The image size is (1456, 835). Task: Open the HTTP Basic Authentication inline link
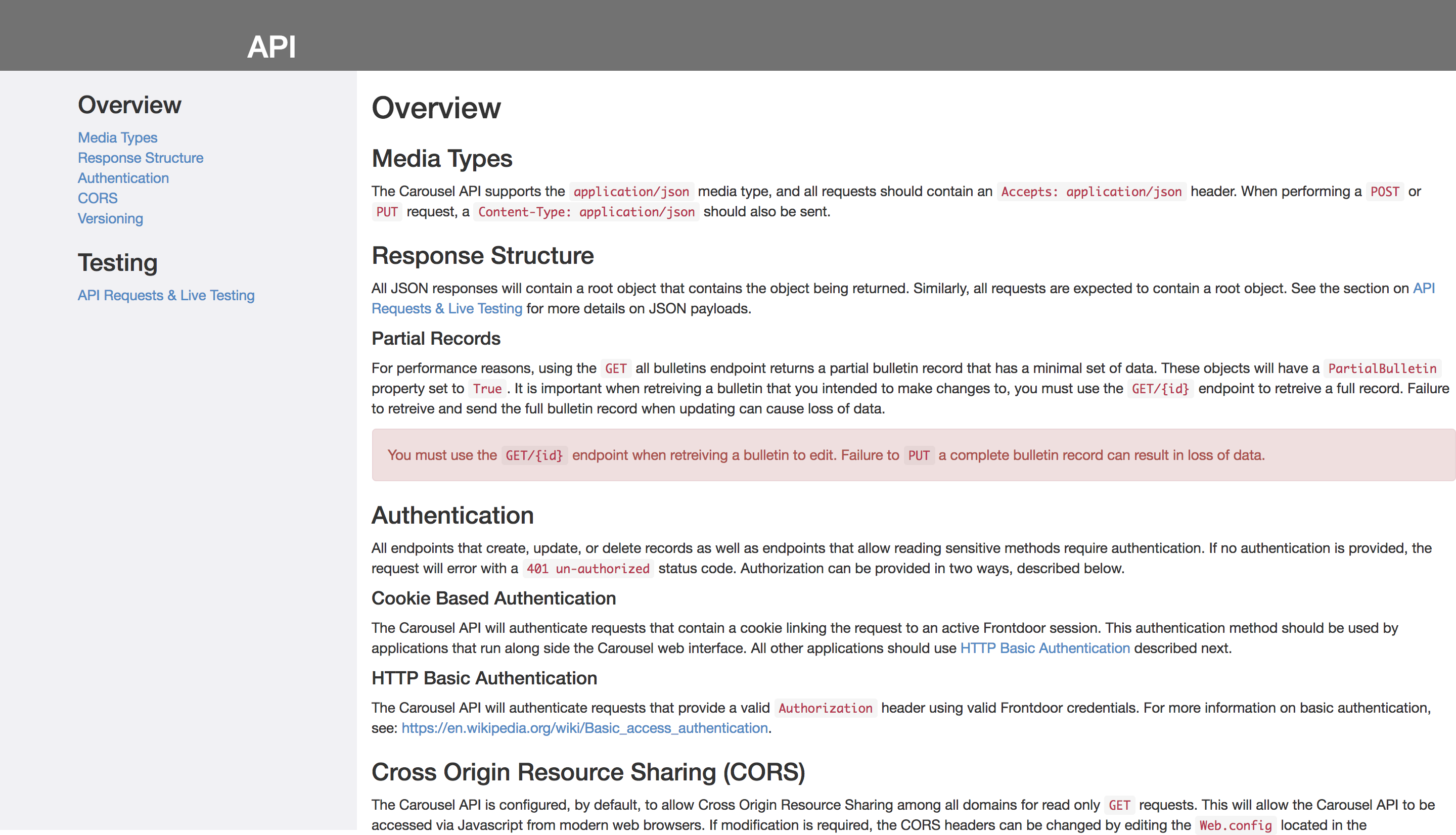[x=1045, y=648]
